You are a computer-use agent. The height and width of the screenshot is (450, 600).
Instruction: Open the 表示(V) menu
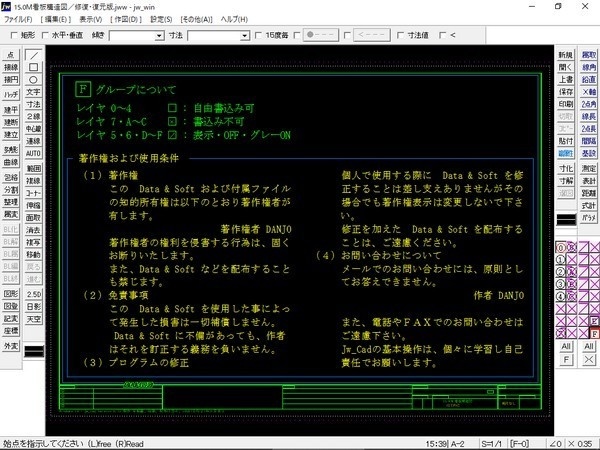click(91, 19)
